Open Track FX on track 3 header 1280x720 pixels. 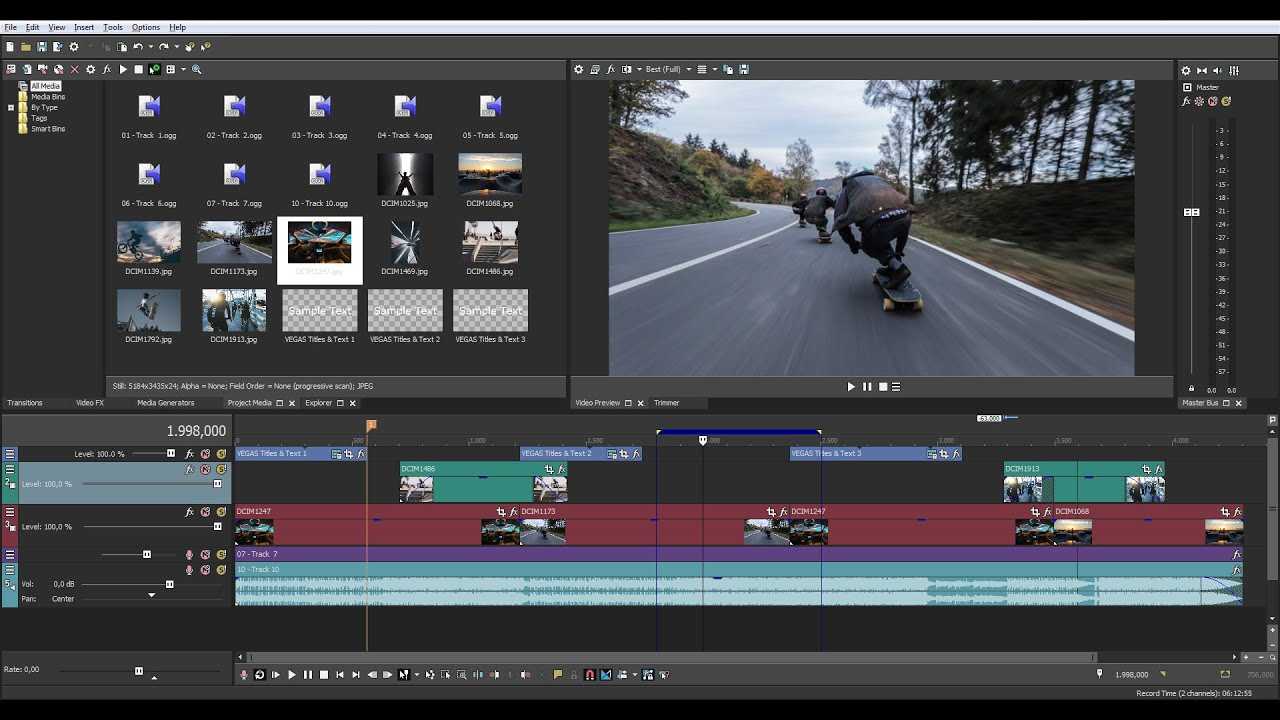coord(190,512)
